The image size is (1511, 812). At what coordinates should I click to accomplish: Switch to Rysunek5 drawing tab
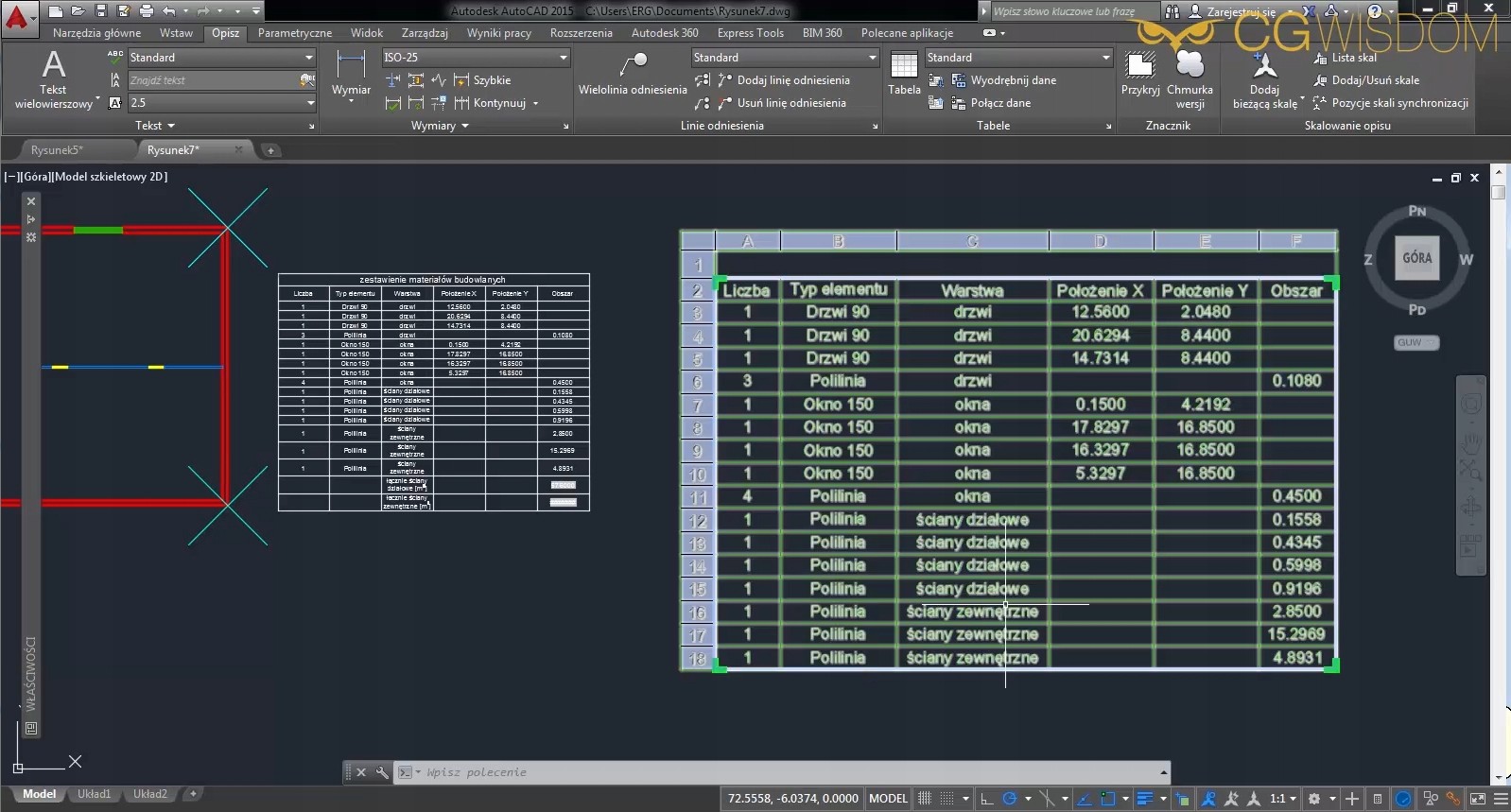pyautogui.click(x=57, y=150)
